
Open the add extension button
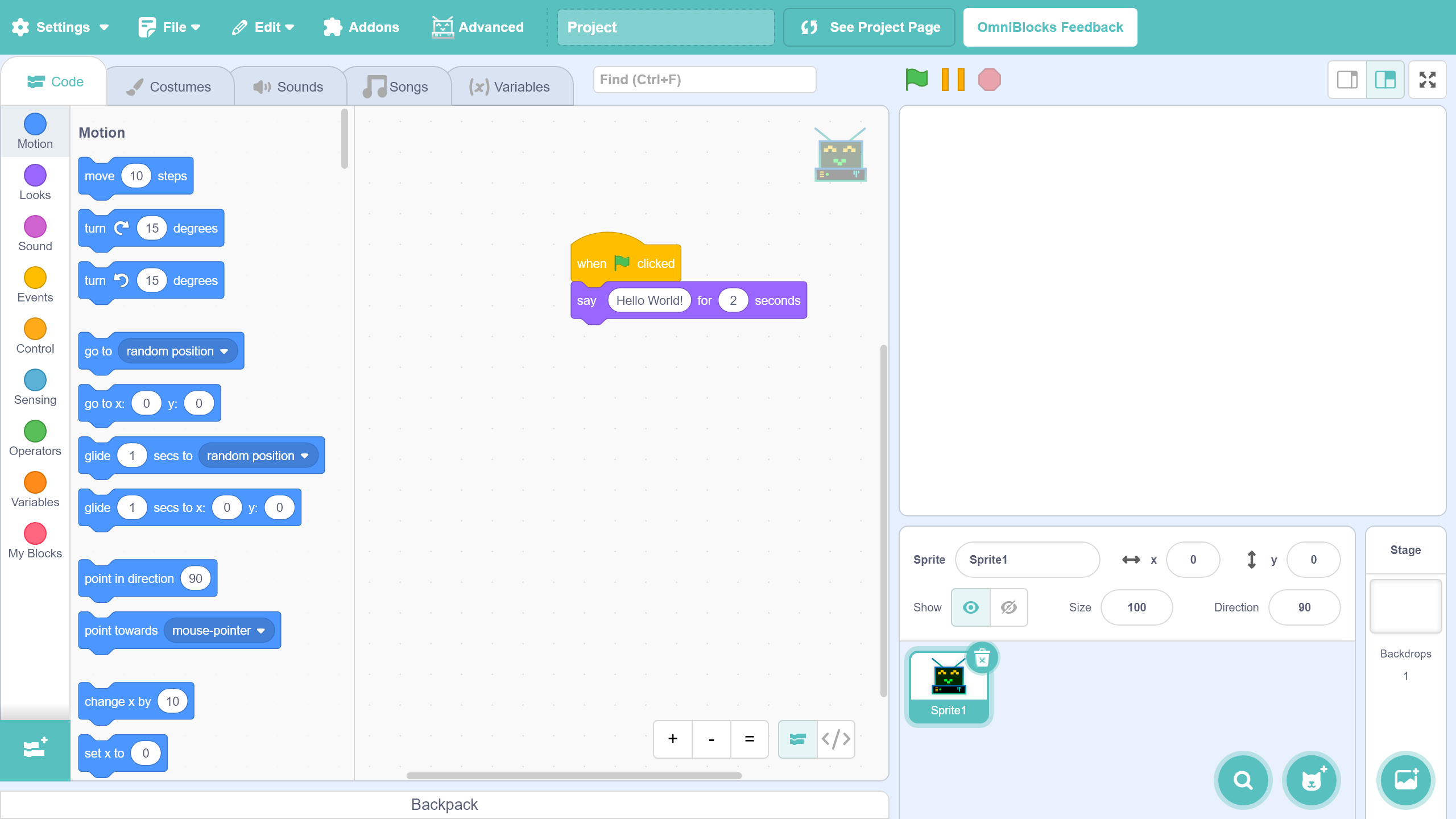click(x=35, y=749)
